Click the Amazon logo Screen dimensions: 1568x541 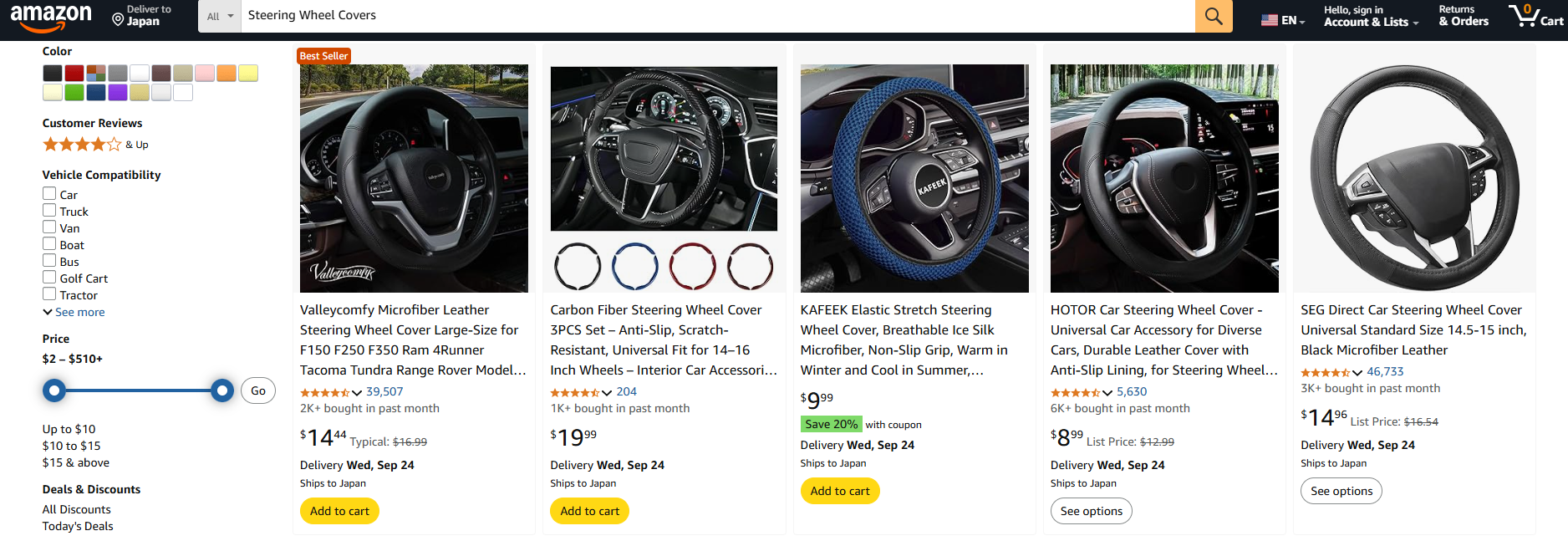[52, 16]
